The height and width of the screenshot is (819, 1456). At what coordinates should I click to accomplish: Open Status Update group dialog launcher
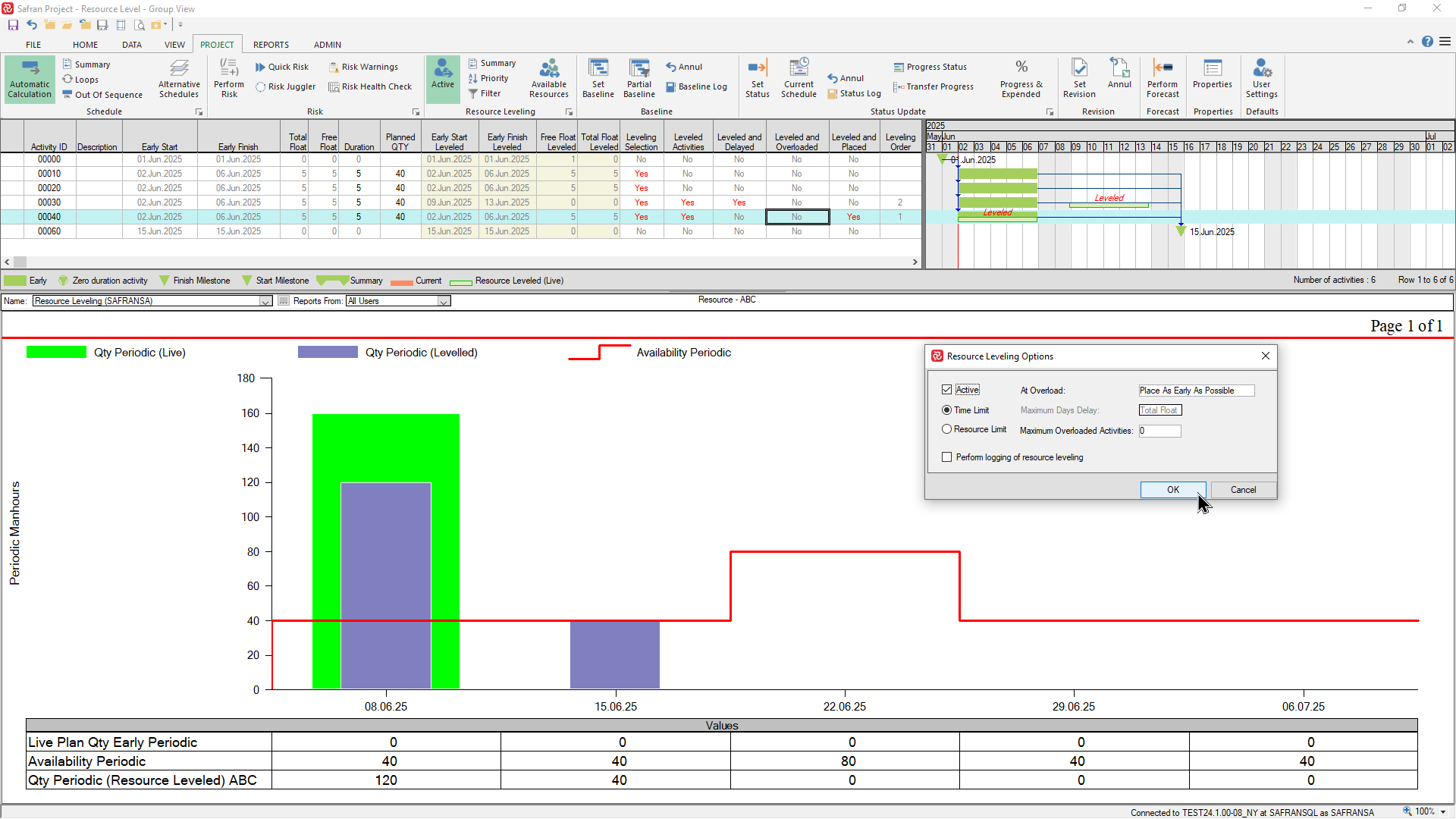click(x=1050, y=112)
